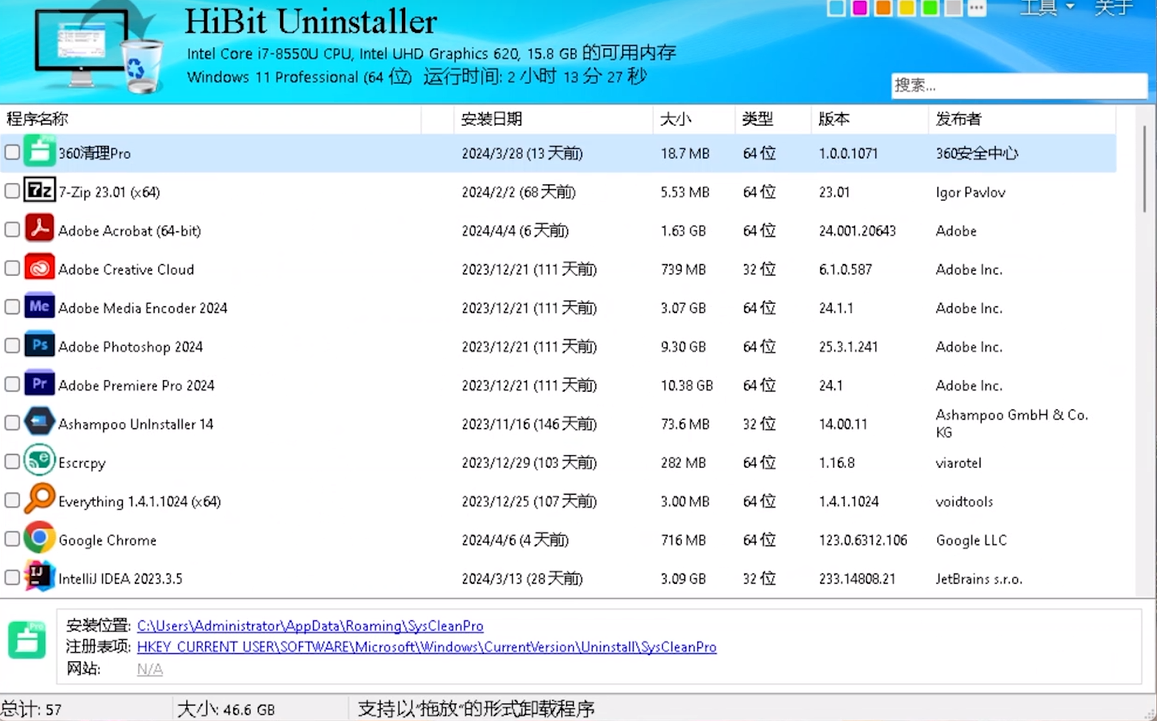
Task: Click the Ashampoo UnInstaller icon
Action: coord(39,421)
